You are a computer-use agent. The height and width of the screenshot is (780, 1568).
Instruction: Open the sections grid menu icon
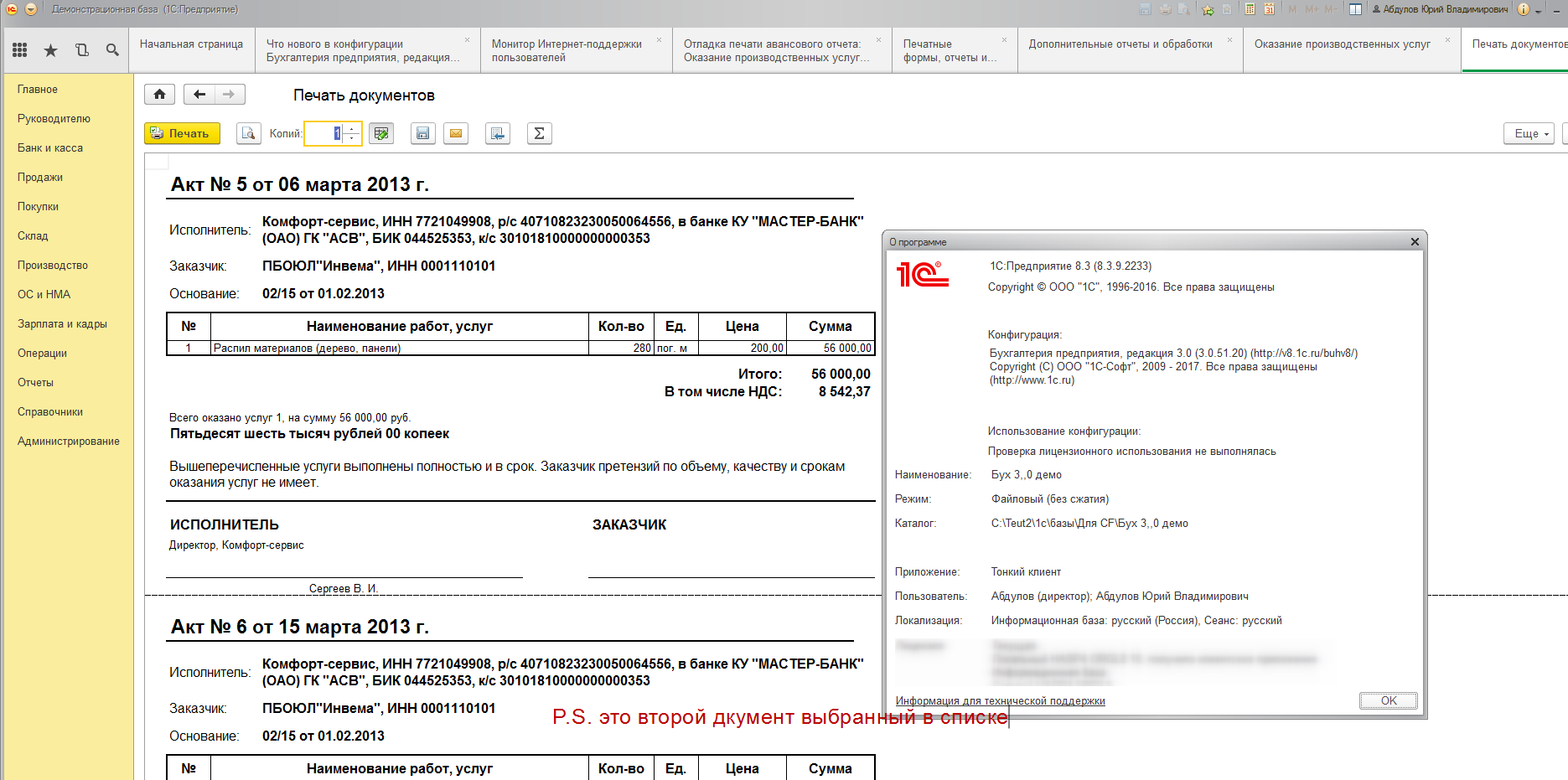click(x=19, y=50)
